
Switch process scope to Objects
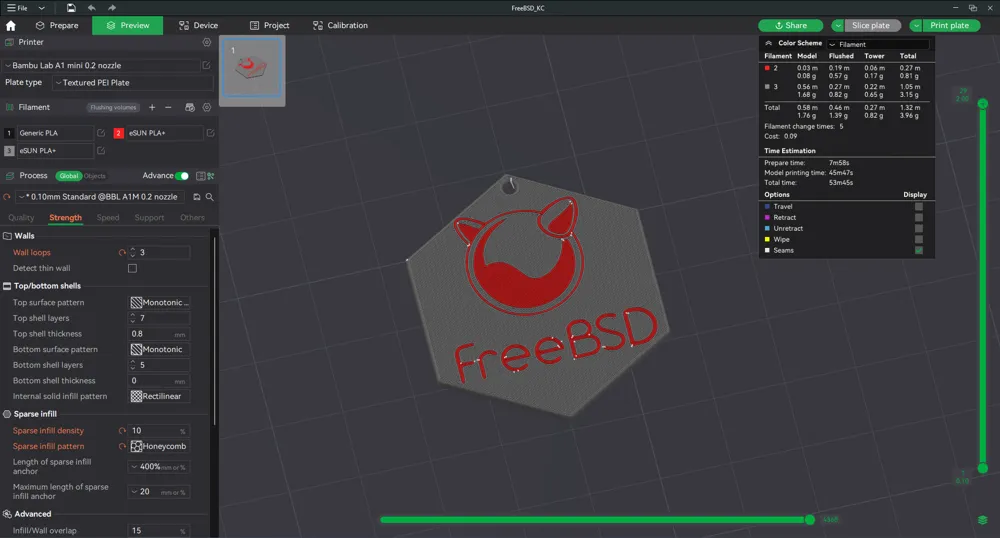pyautogui.click(x=94, y=176)
